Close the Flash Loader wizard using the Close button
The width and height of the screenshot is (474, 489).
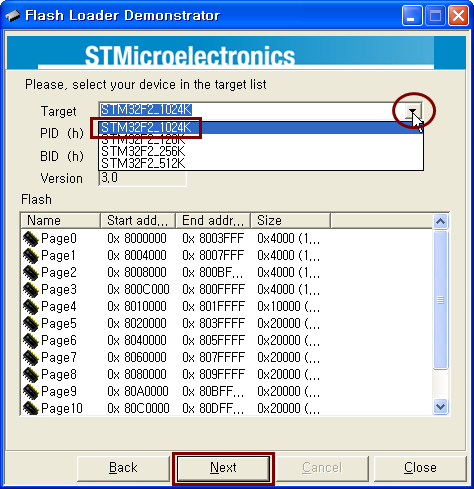click(420, 468)
